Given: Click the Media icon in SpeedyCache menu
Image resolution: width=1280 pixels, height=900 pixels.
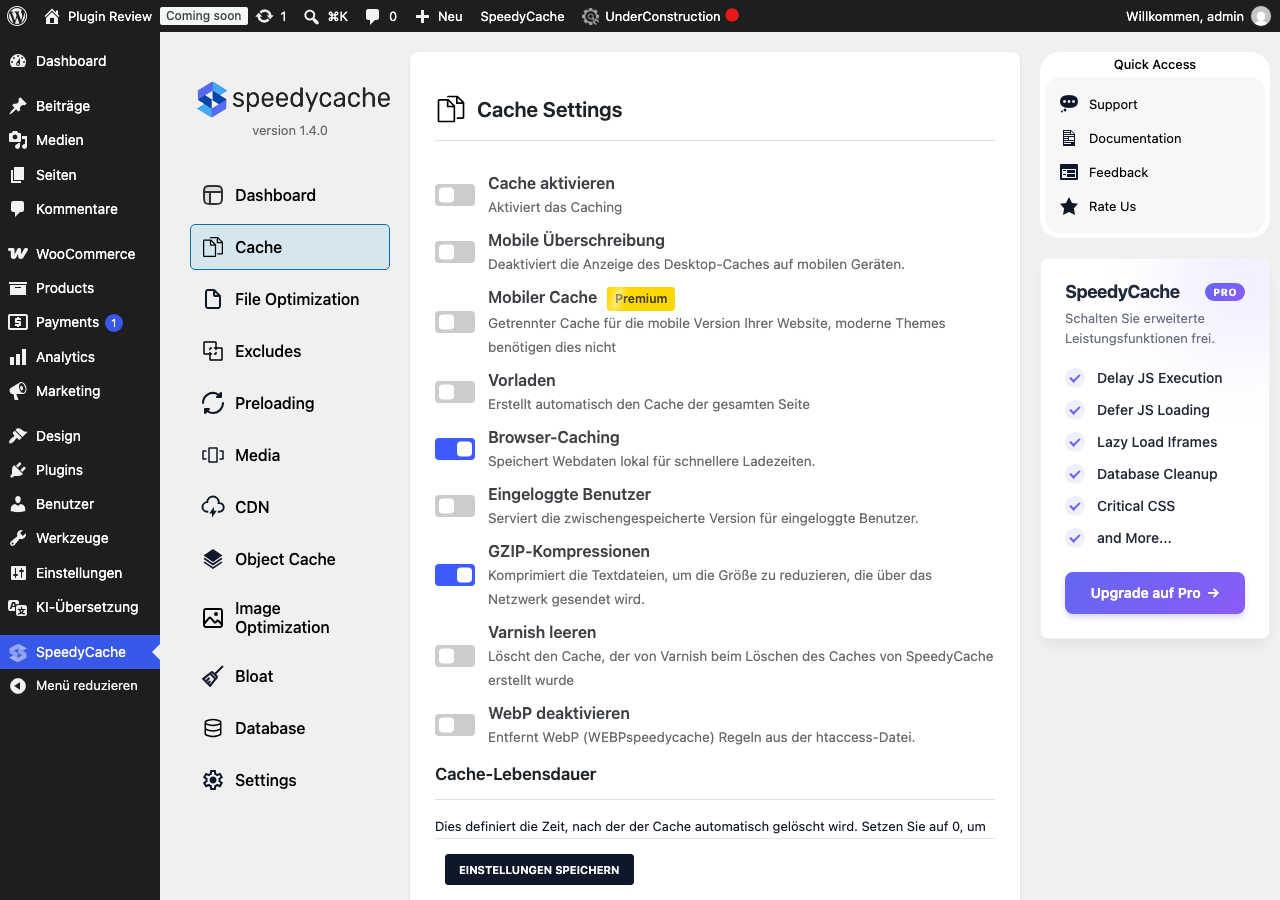Looking at the screenshot, I should click(x=213, y=455).
